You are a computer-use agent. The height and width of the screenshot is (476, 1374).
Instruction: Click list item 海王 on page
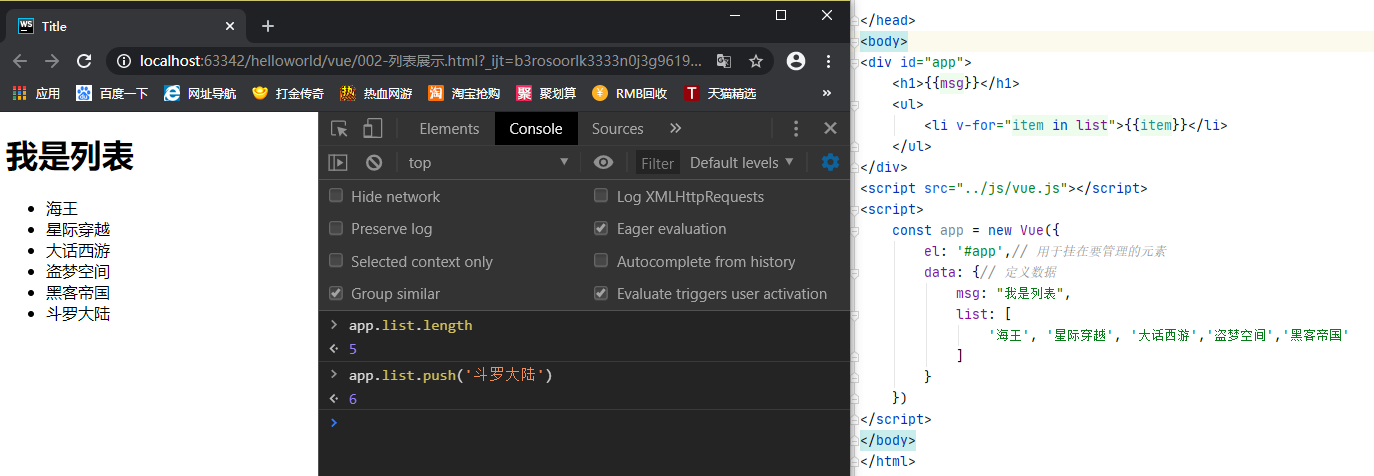[x=62, y=208]
